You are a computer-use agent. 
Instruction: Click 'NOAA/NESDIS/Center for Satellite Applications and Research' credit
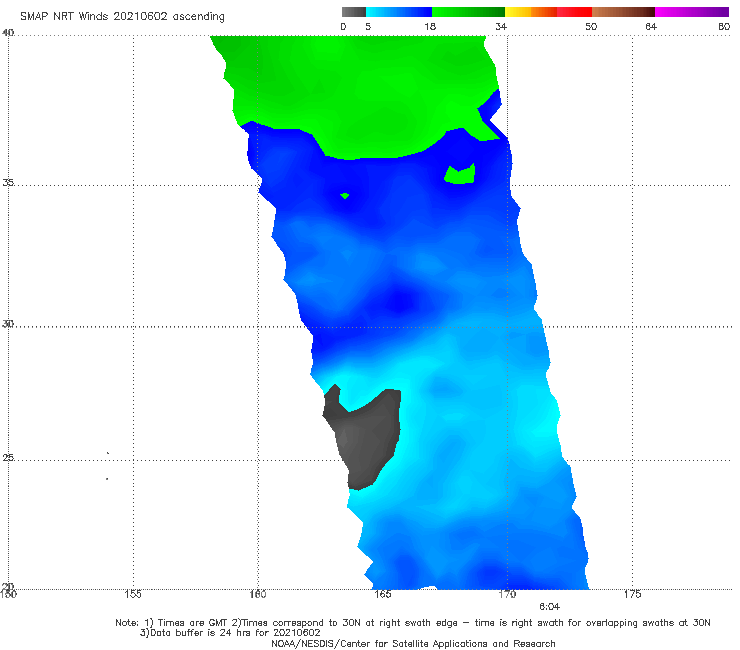(413, 644)
